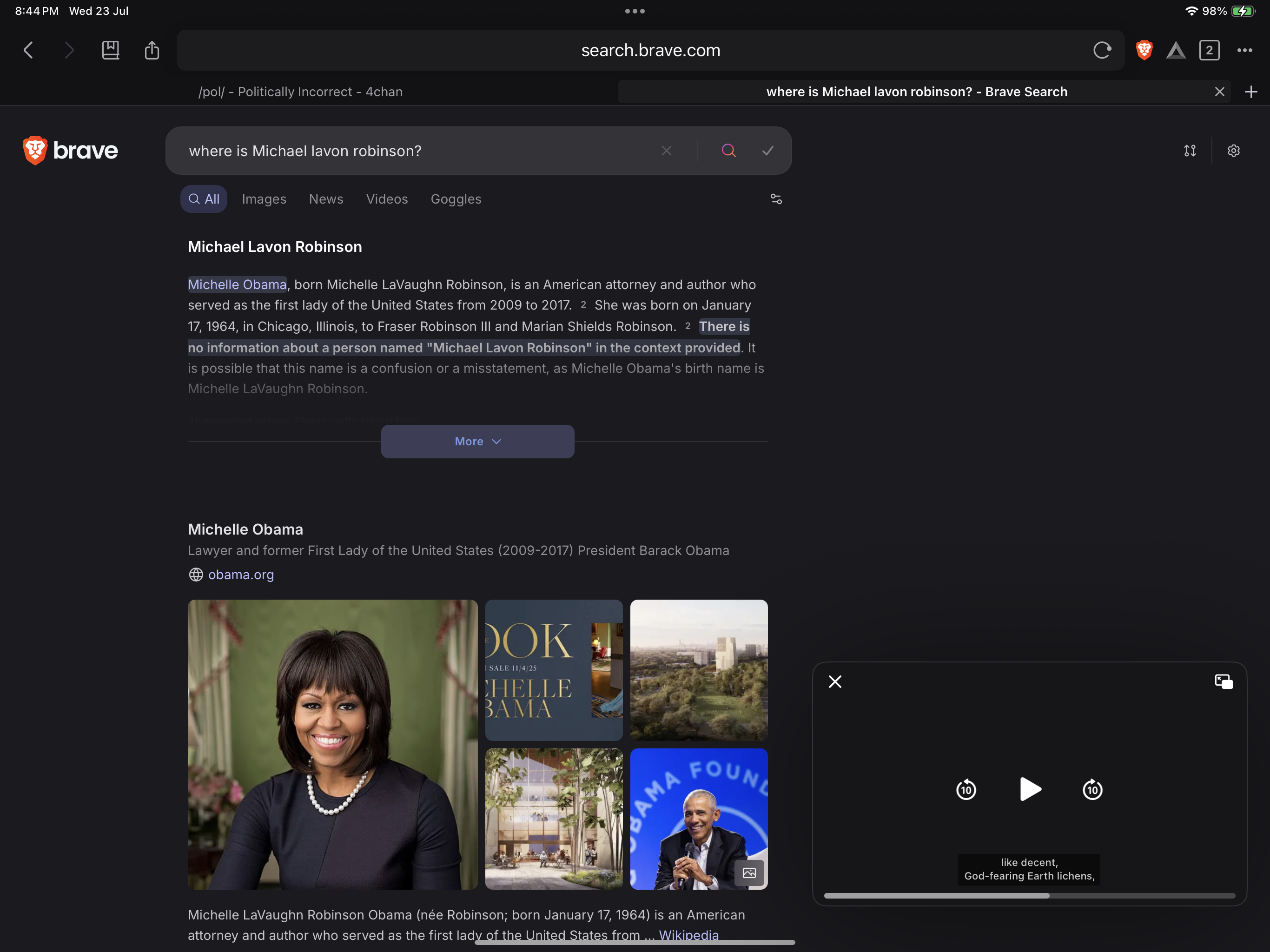This screenshot has height=952, width=1270.
Task: Click the Brave logo on search page
Action: click(x=70, y=151)
